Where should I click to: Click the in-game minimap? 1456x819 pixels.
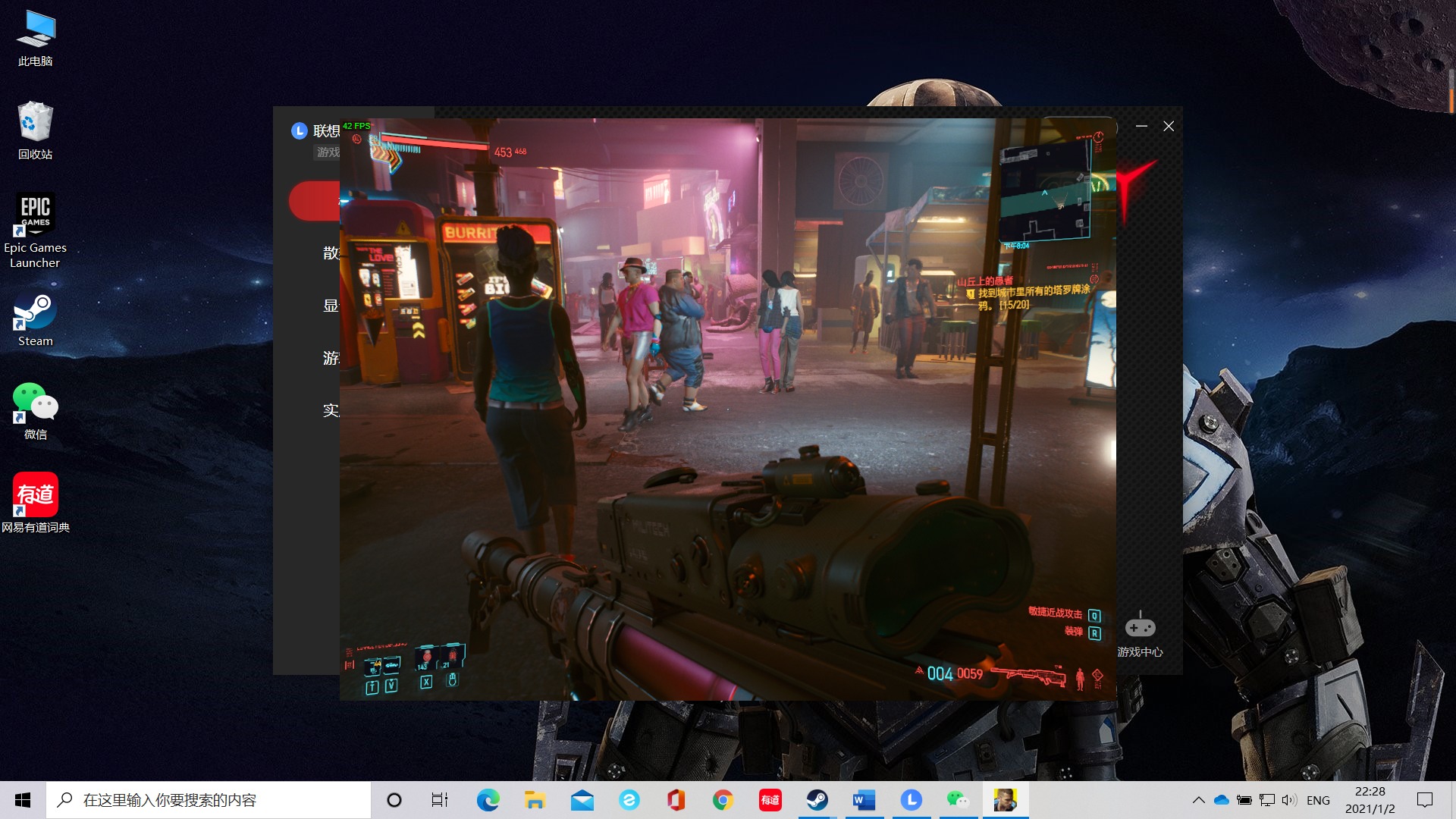[1045, 190]
